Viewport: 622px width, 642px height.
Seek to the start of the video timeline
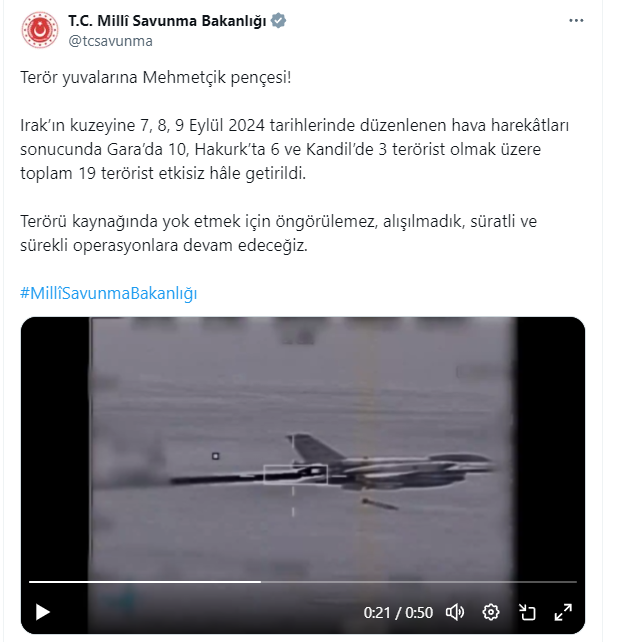click(30, 581)
